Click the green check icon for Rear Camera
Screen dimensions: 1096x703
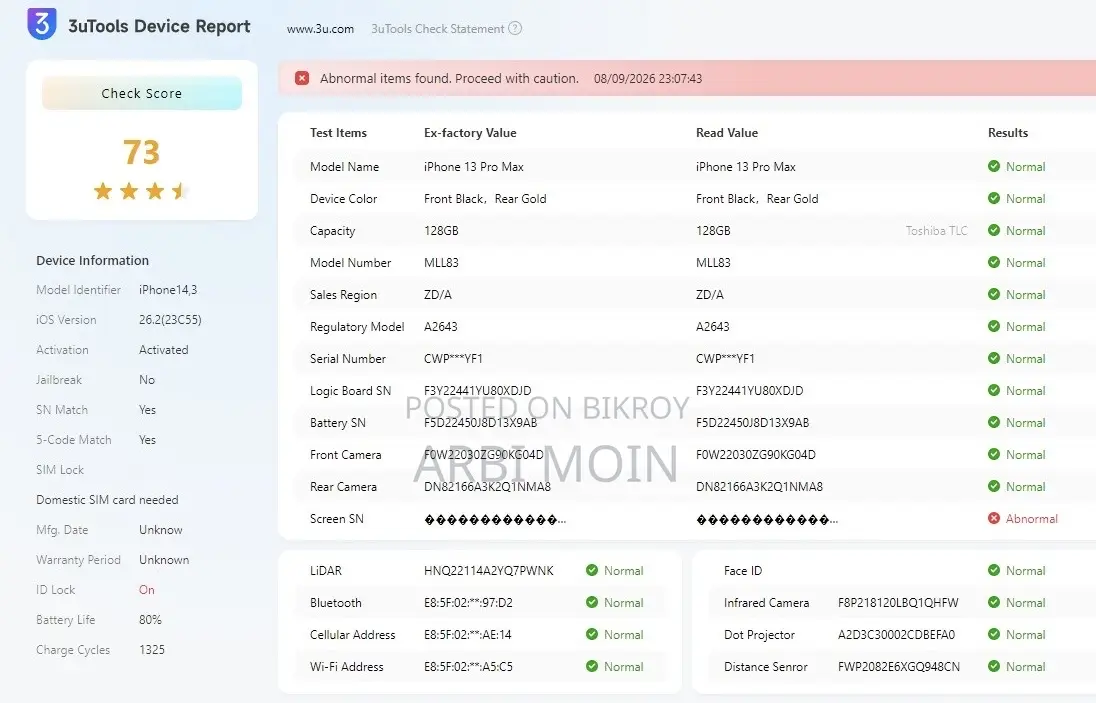pos(994,486)
